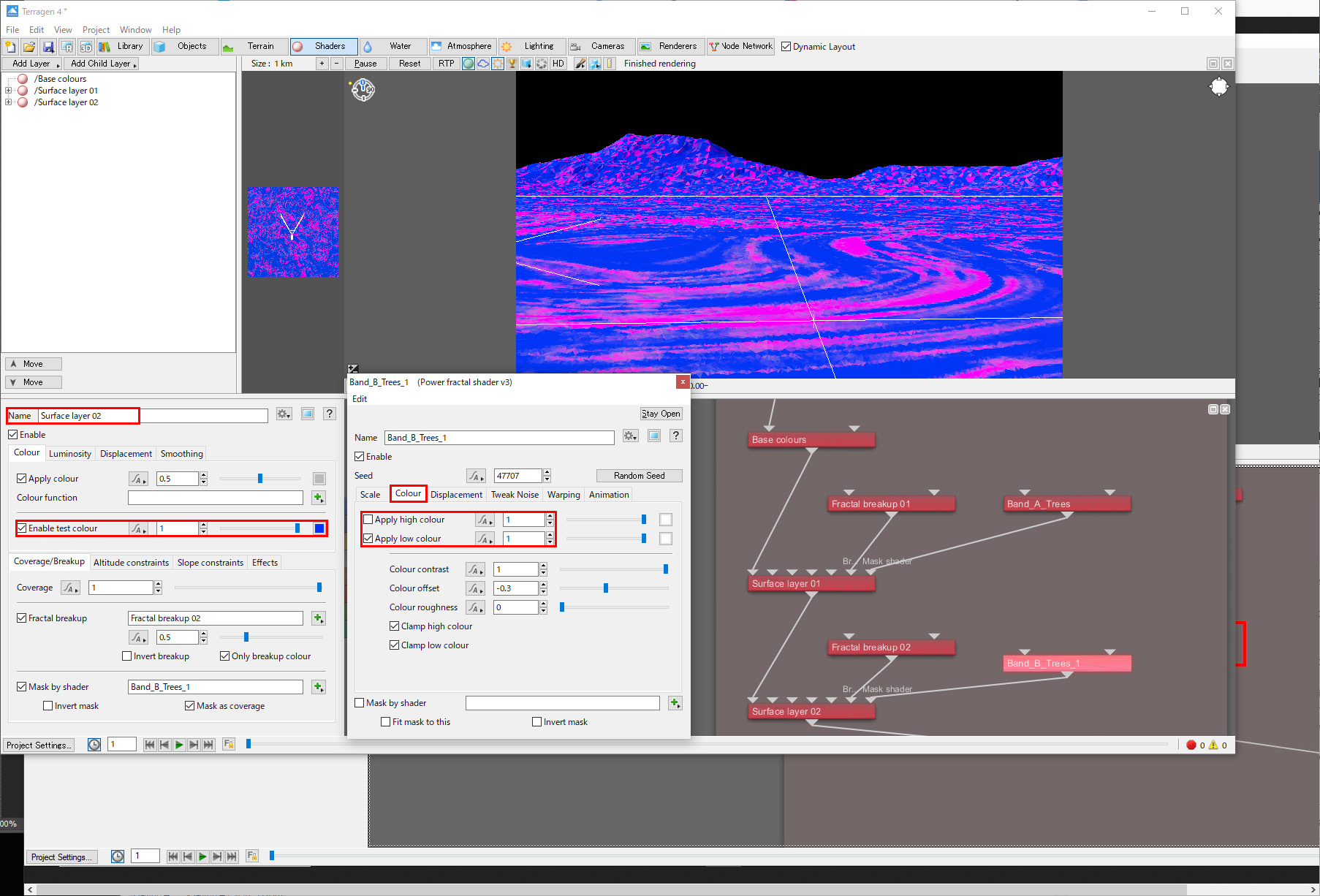The width and height of the screenshot is (1320, 896).
Task: Expand the Surface layer 01 tree item
Action: [x=9, y=91]
